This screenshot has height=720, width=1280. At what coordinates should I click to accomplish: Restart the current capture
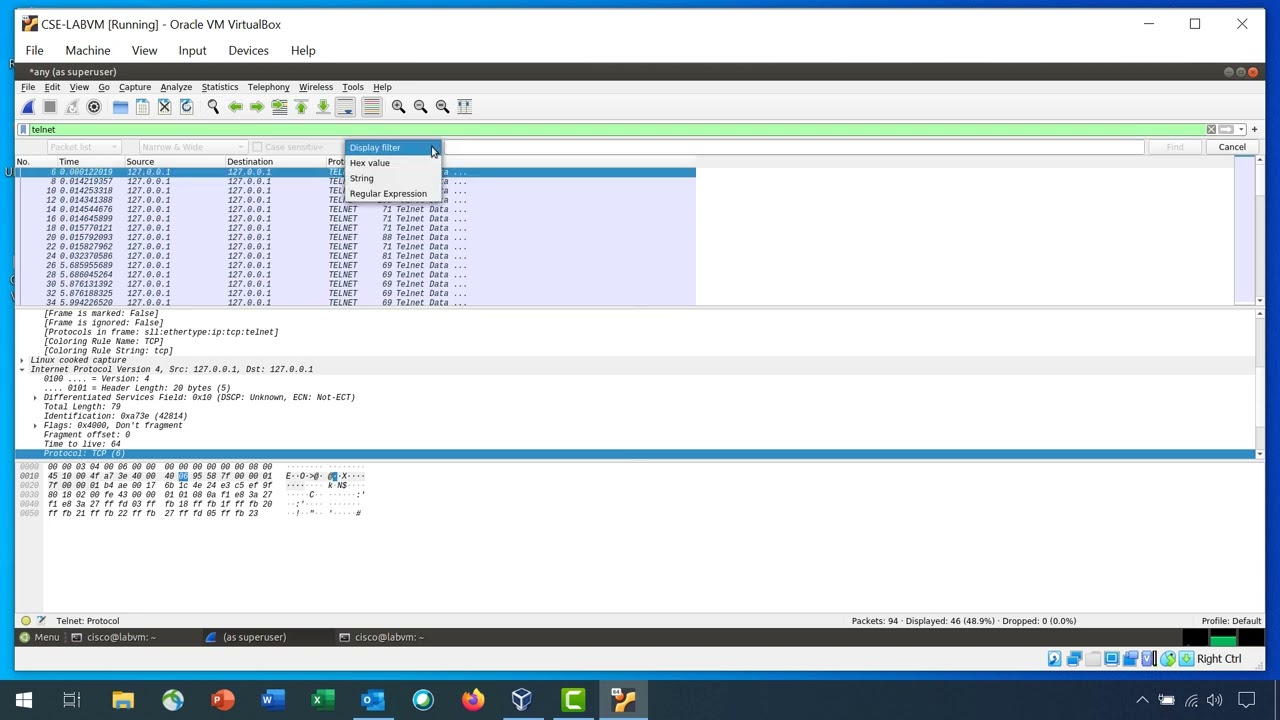(72, 106)
